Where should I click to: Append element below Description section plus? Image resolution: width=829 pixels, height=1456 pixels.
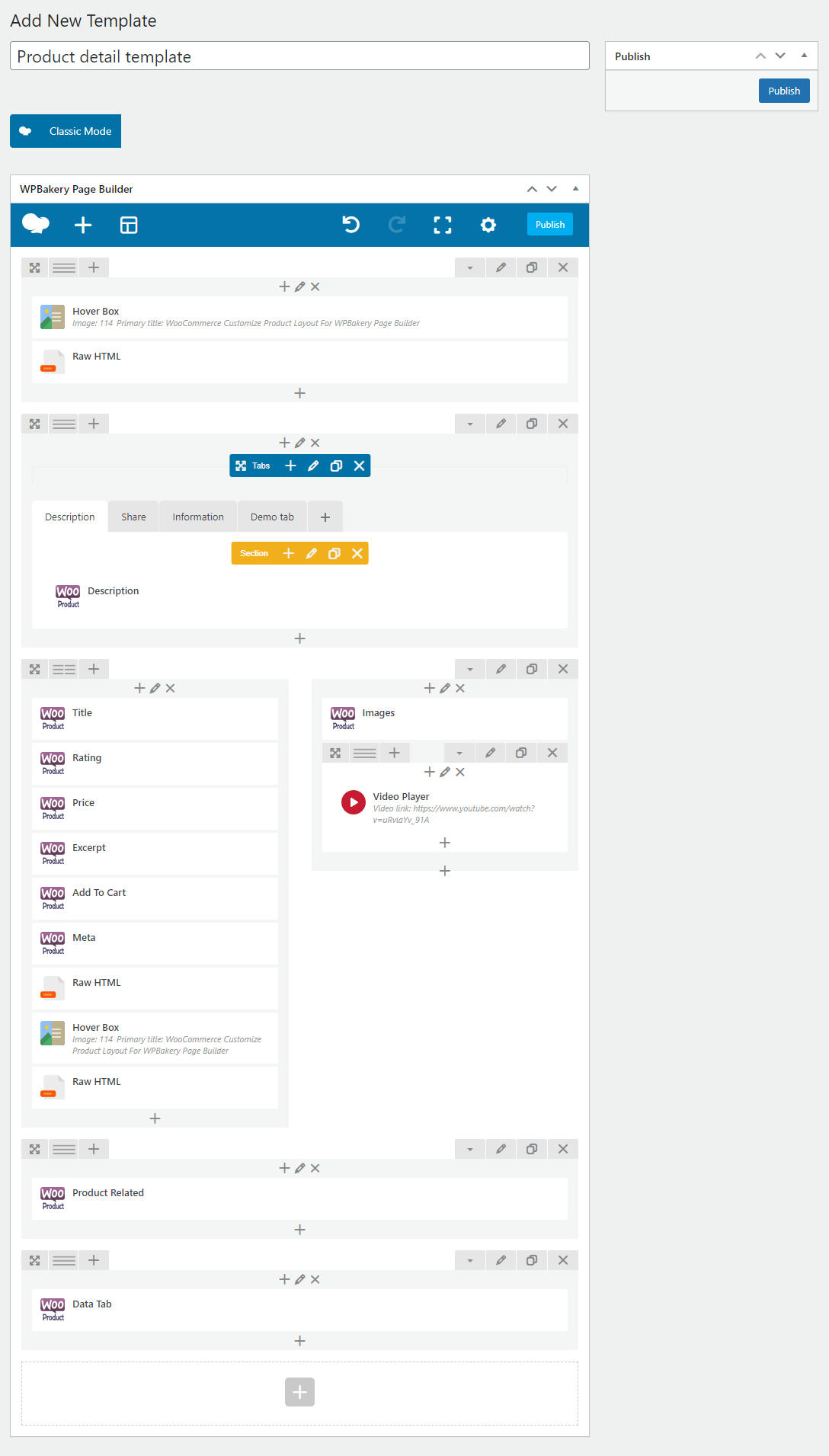pyautogui.click(x=299, y=638)
